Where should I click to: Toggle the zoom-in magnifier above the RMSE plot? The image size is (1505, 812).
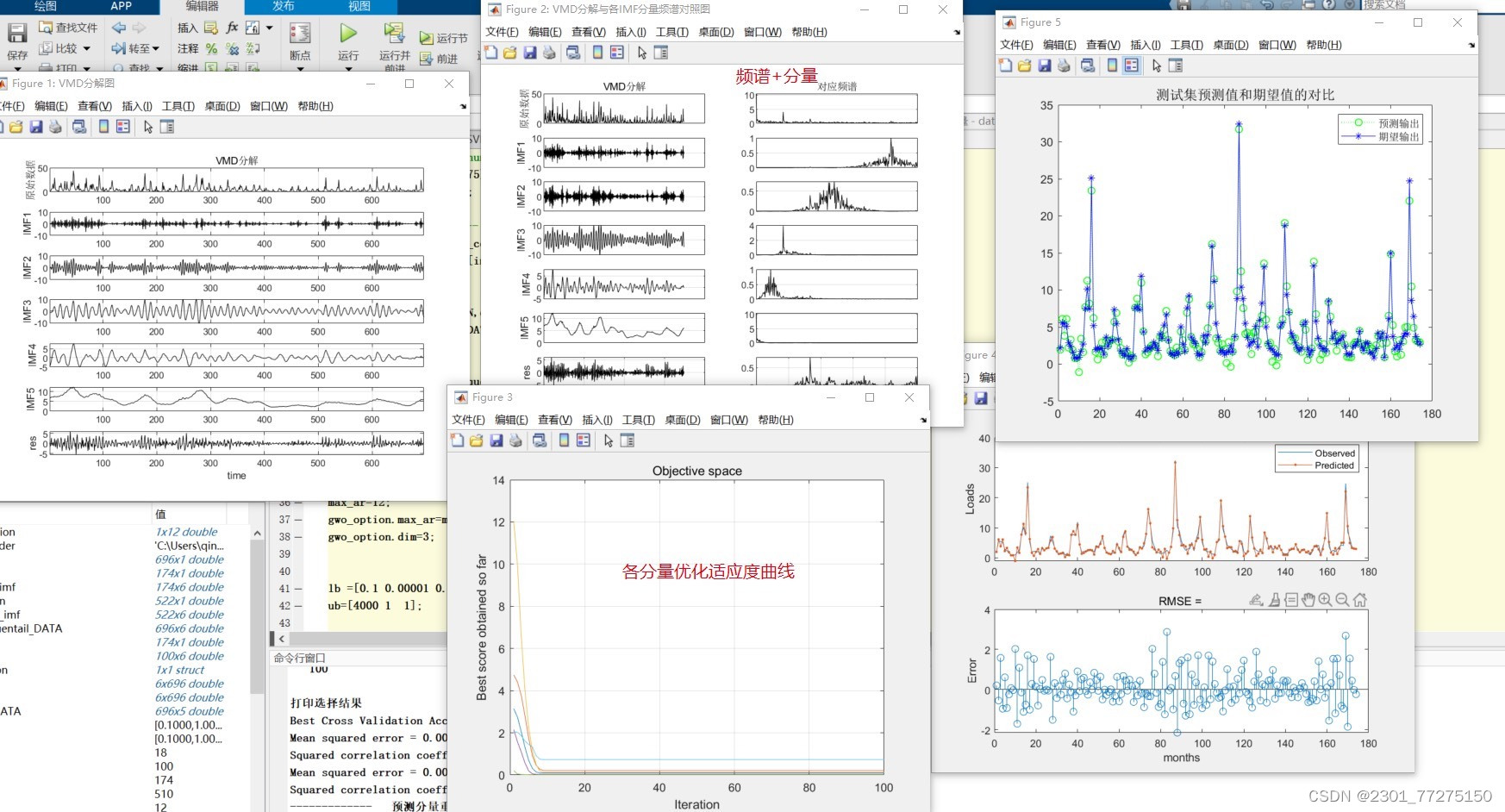point(1324,601)
